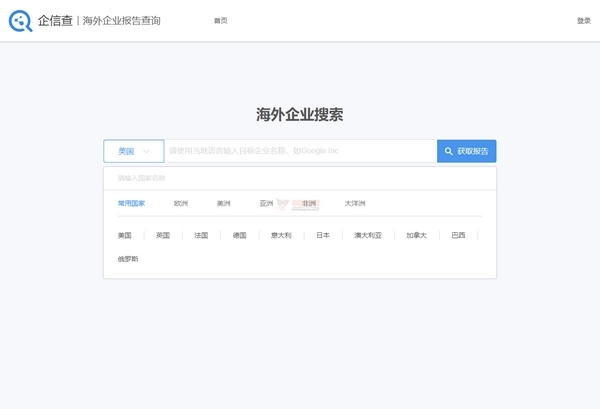600x409 pixels.
Task: Pick 俄罗斯 in the country list
Action: tap(128, 259)
